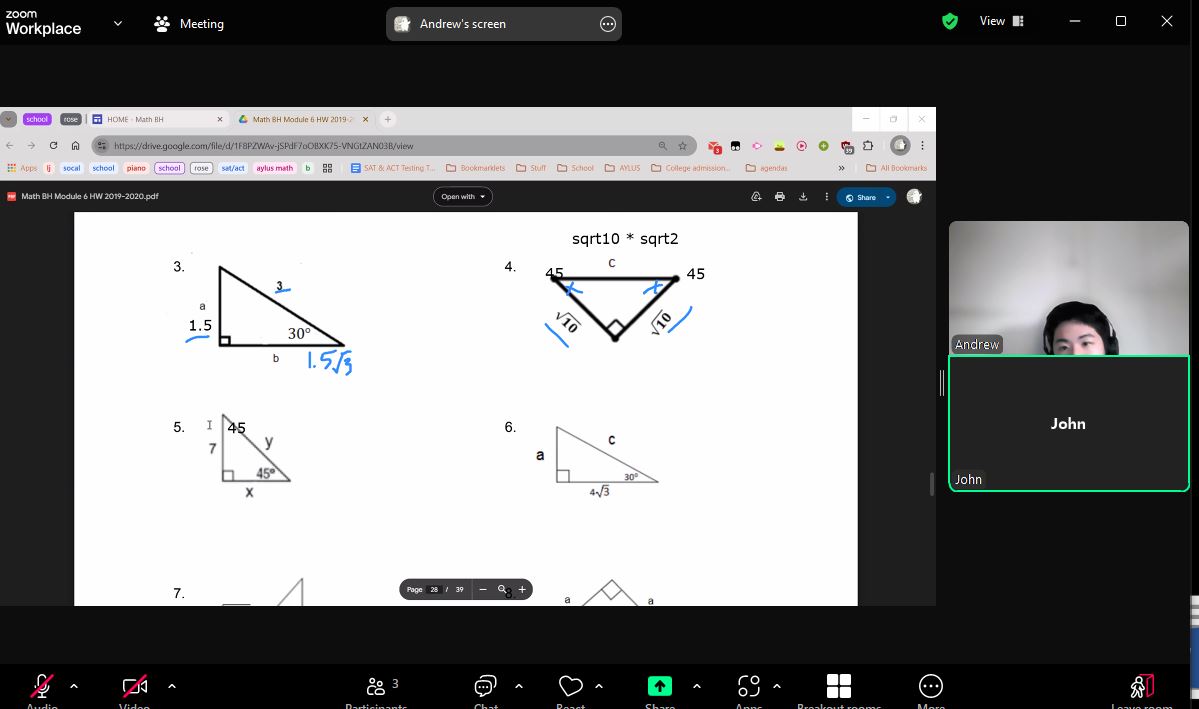Open the More options ellipsis

coord(931,686)
